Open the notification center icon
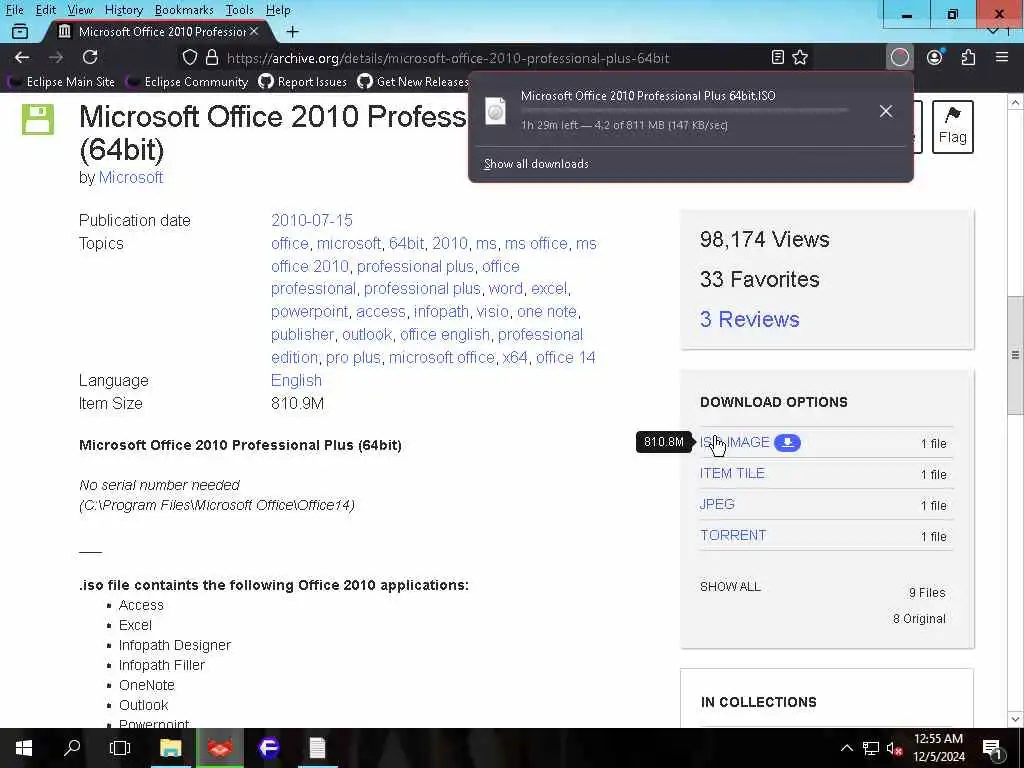 click(x=993, y=749)
